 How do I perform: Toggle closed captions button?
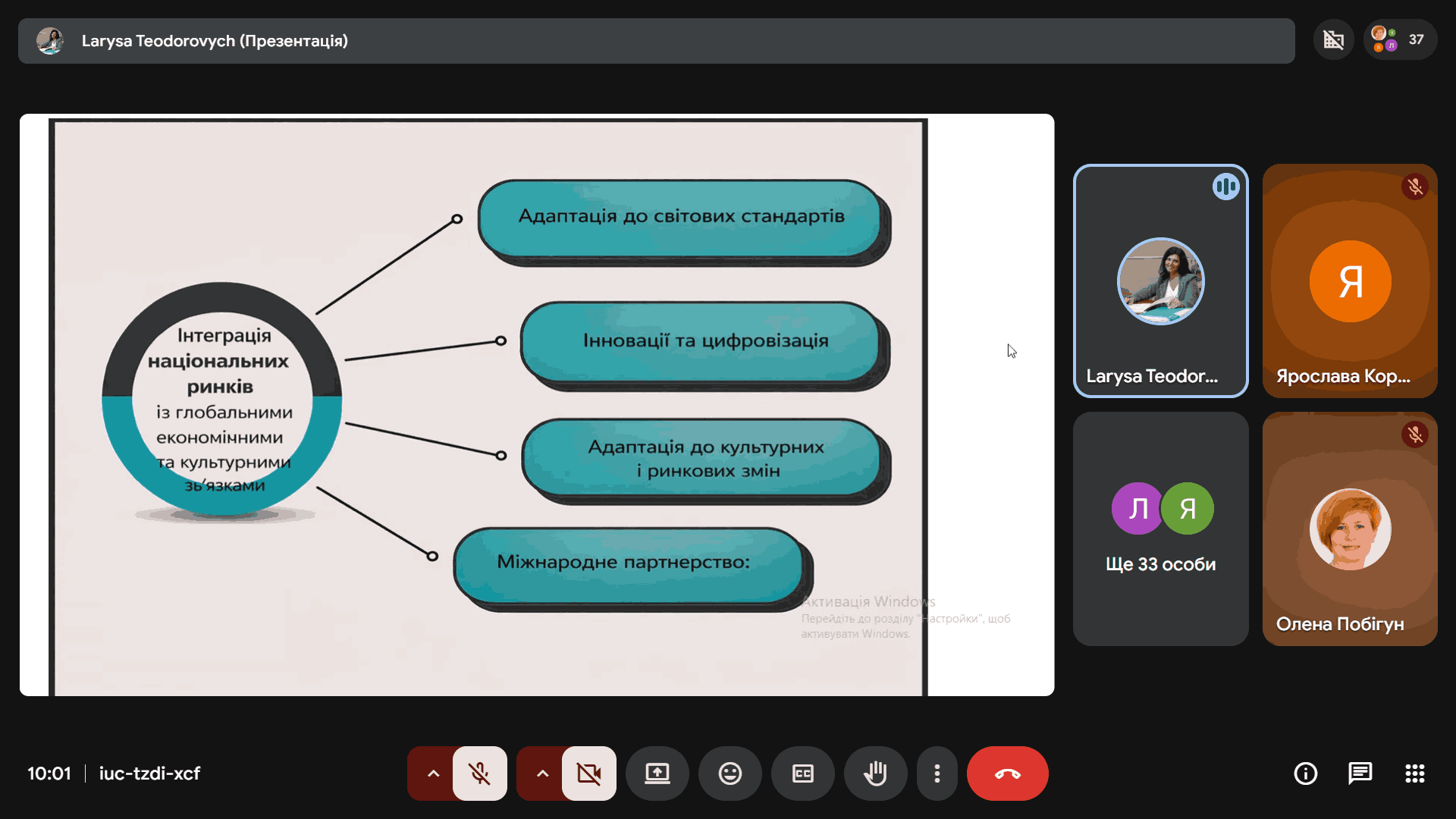tap(802, 773)
